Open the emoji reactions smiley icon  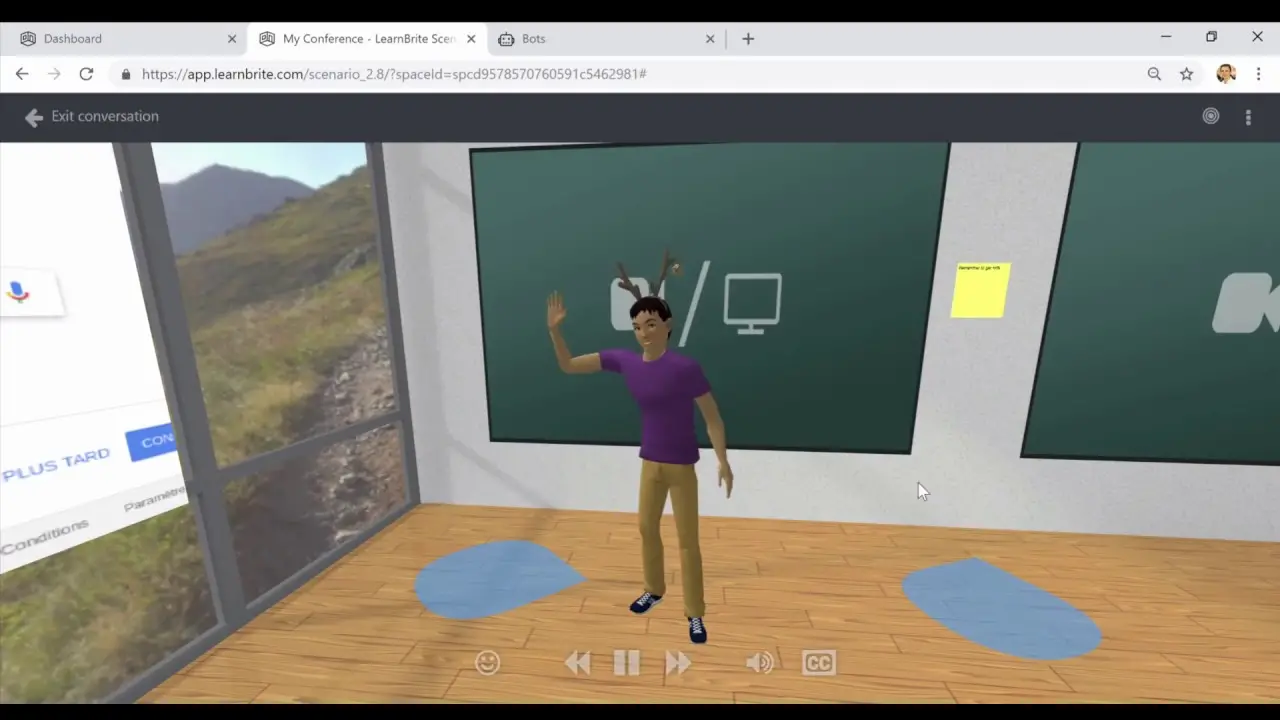487,663
